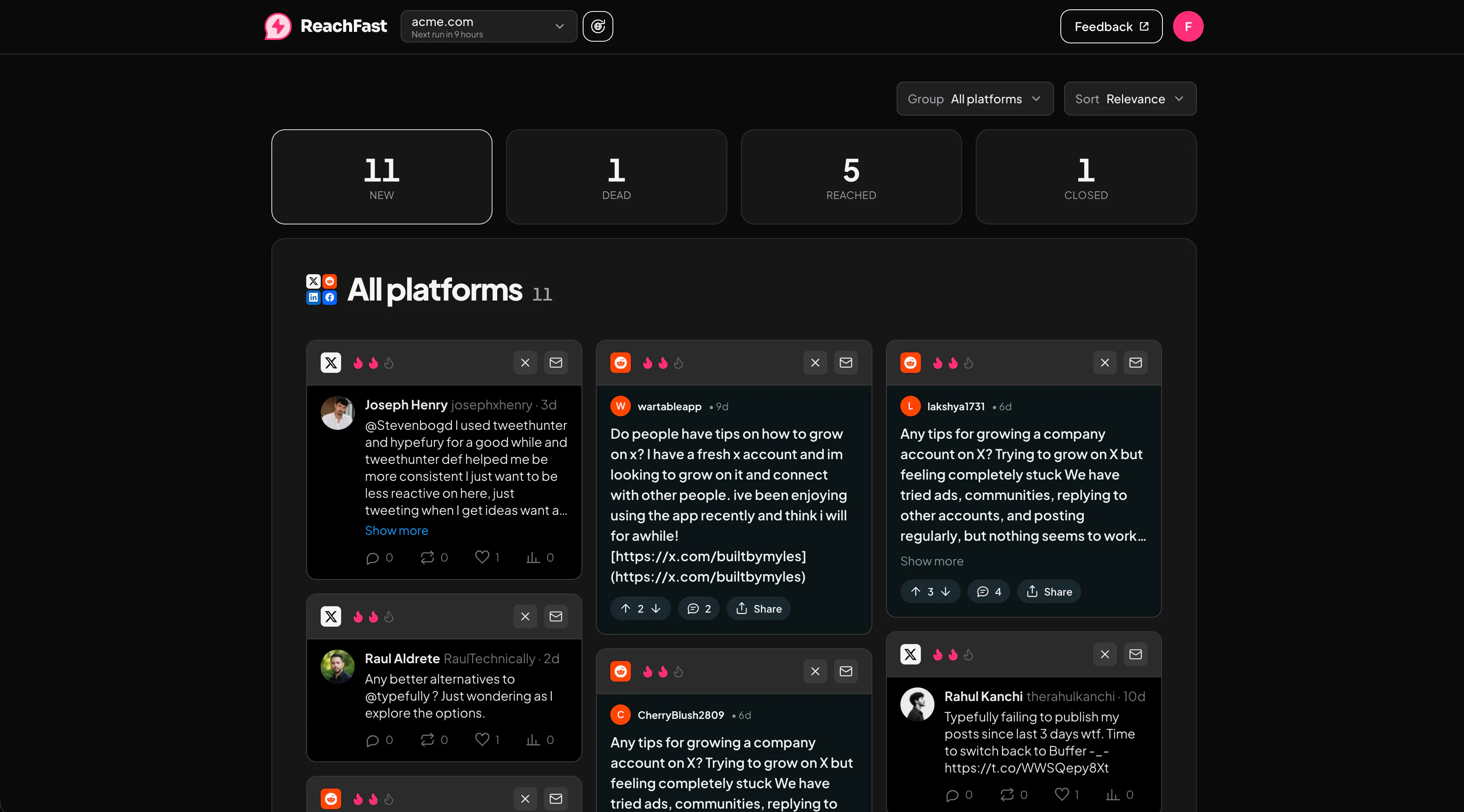View analytics on Raul Aldrete's tweet
The image size is (1464, 812).
pyautogui.click(x=533, y=740)
